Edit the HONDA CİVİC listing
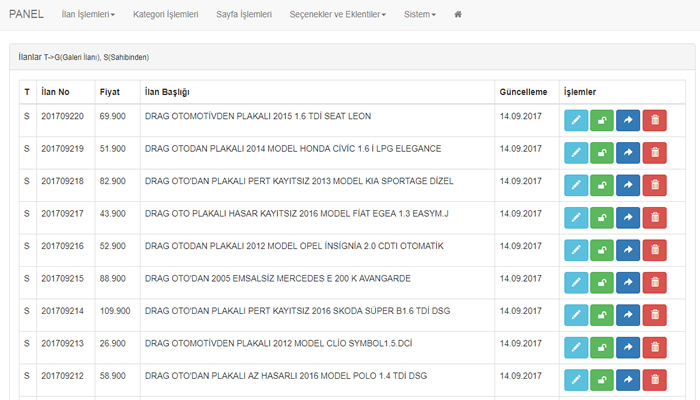Screen dimensions: 700x400 click(576, 153)
